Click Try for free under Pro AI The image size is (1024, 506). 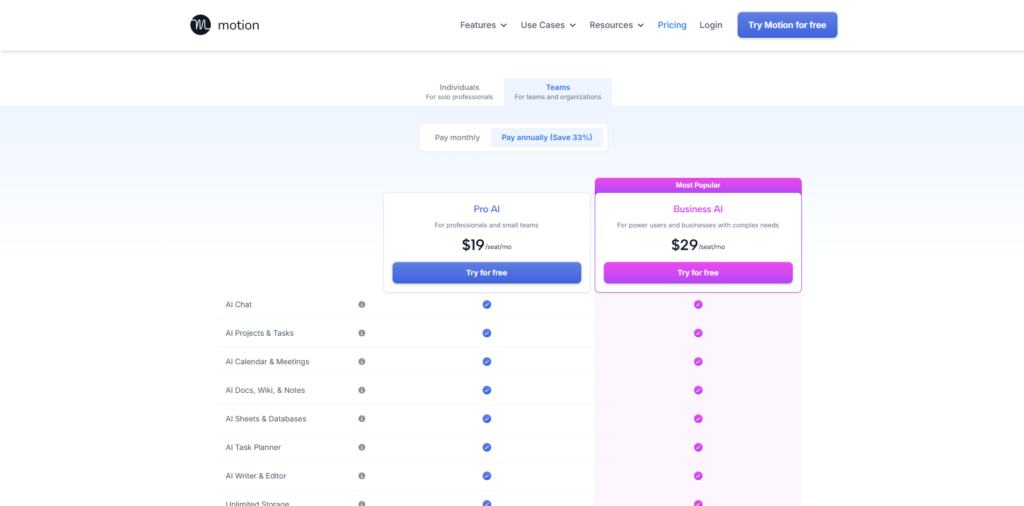tap(487, 273)
